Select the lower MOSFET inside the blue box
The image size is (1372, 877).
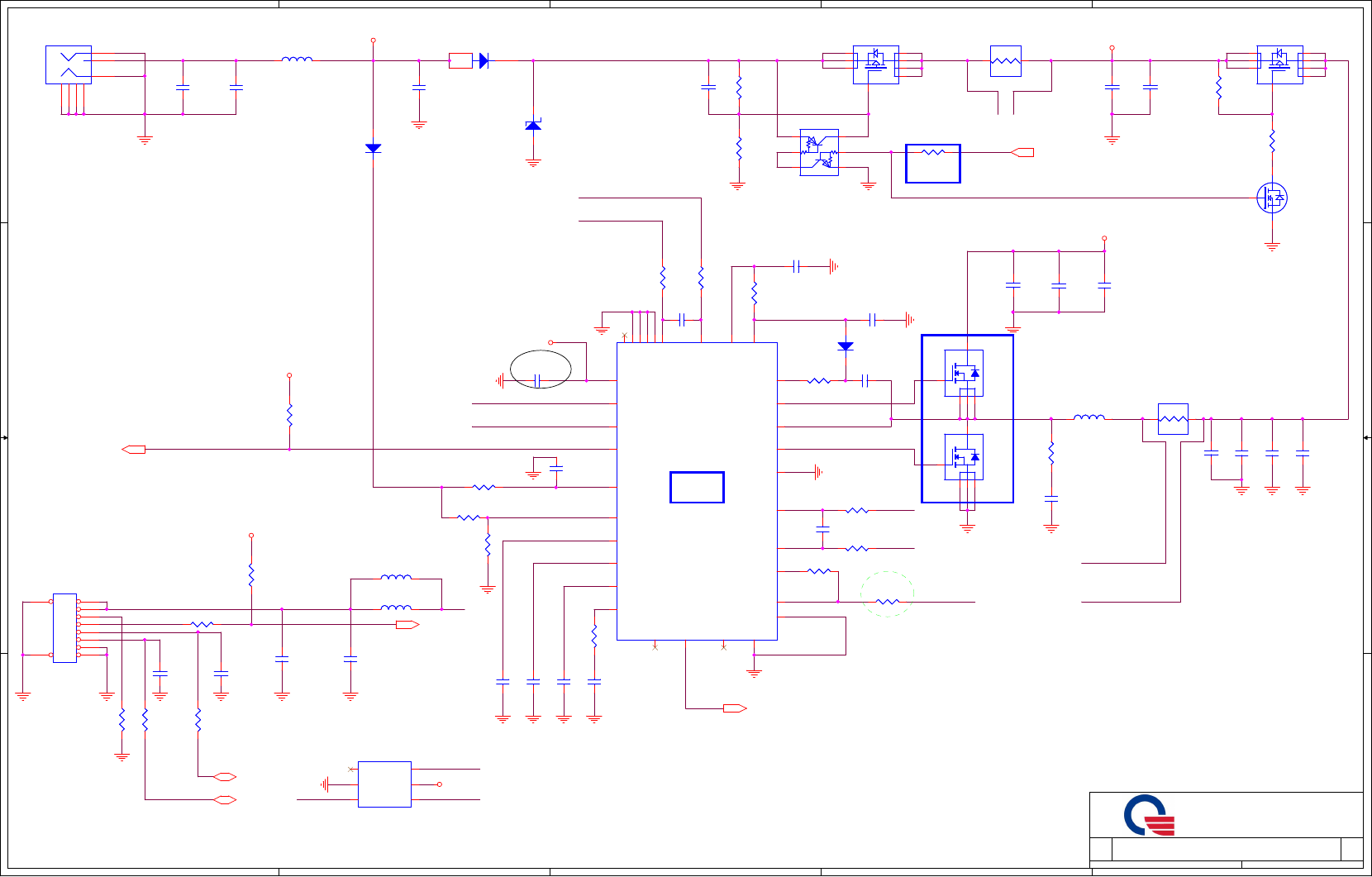(x=964, y=456)
